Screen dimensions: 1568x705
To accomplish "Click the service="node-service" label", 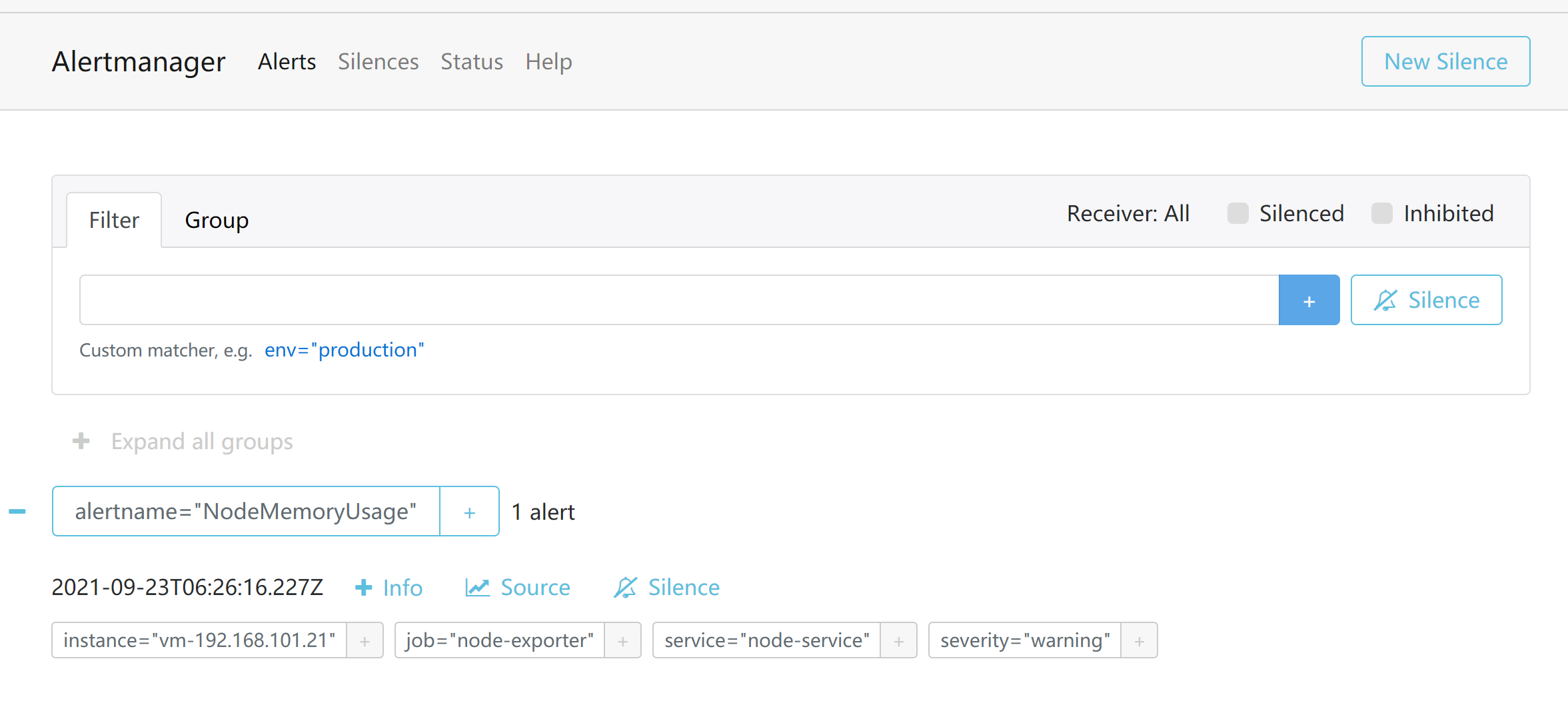I will (767, 640).
